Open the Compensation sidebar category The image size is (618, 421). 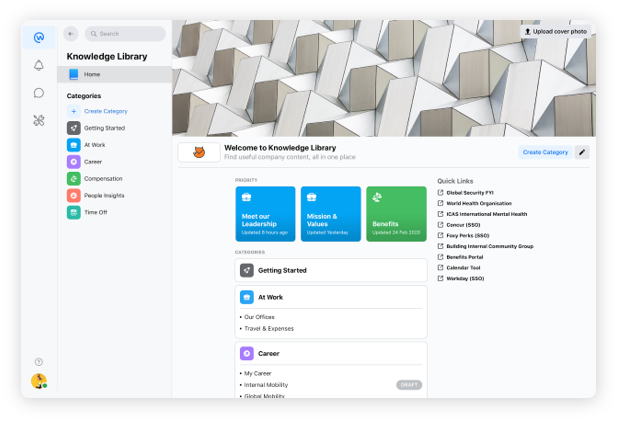pos(103,179)
